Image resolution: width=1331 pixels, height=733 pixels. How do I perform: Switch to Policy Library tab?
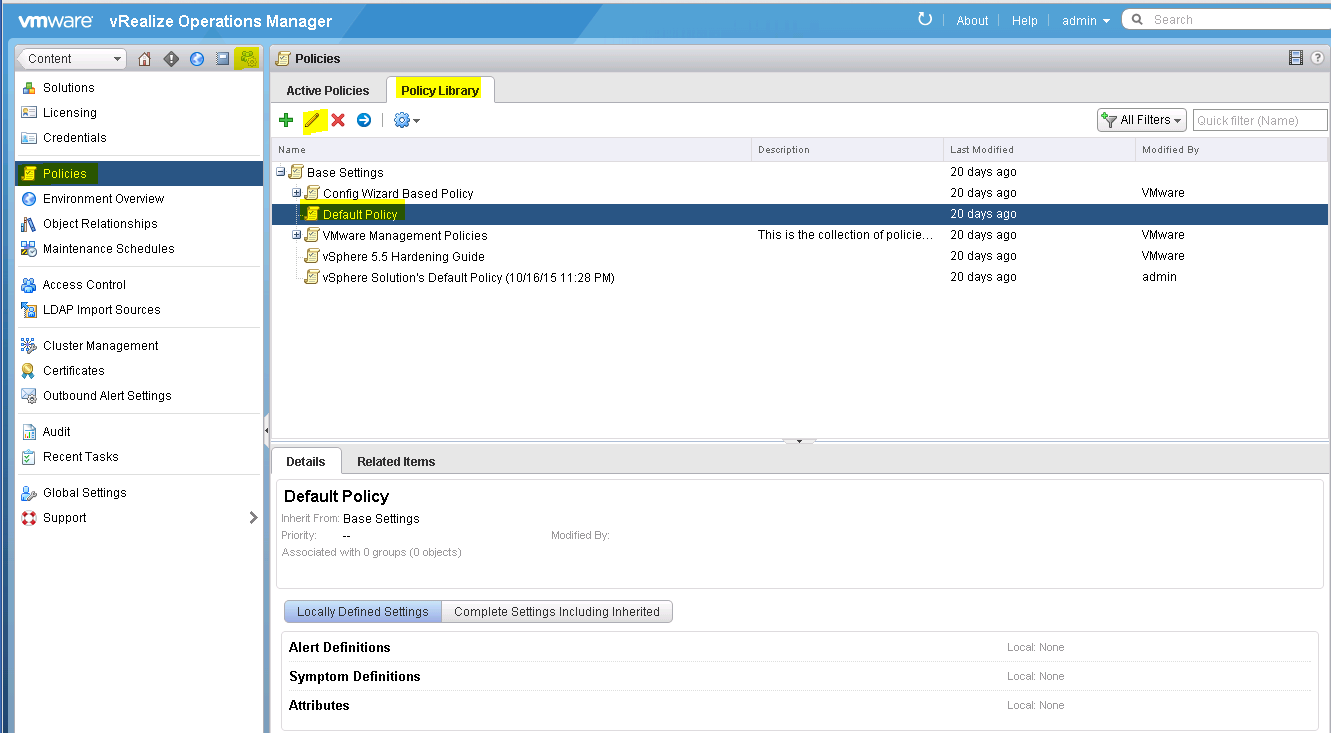click(x=440, y=90)
